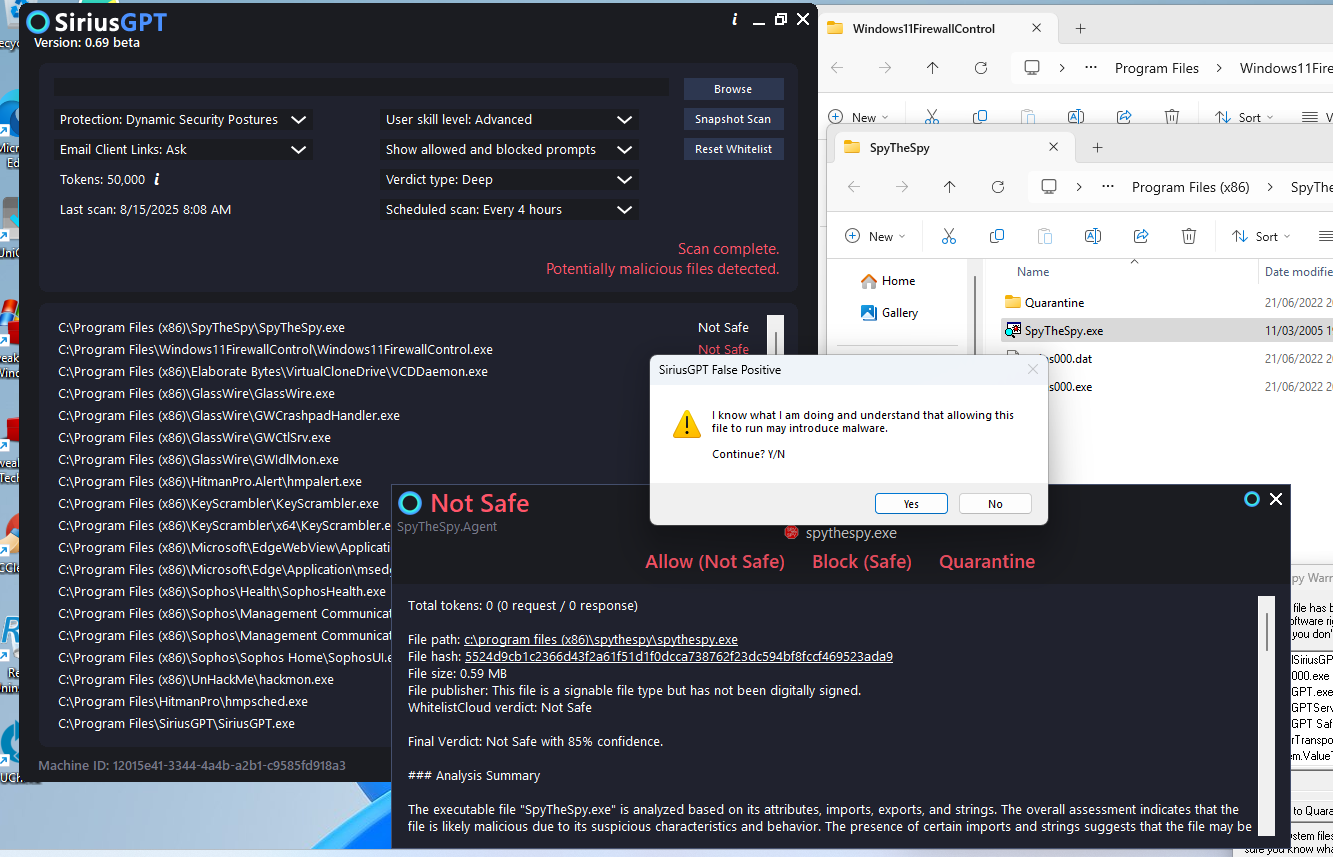The image size is (1333, 857).
Task: Click Rename icon in SpyTheSpy Explorer toolbar
Action: tap(1093, 237)
